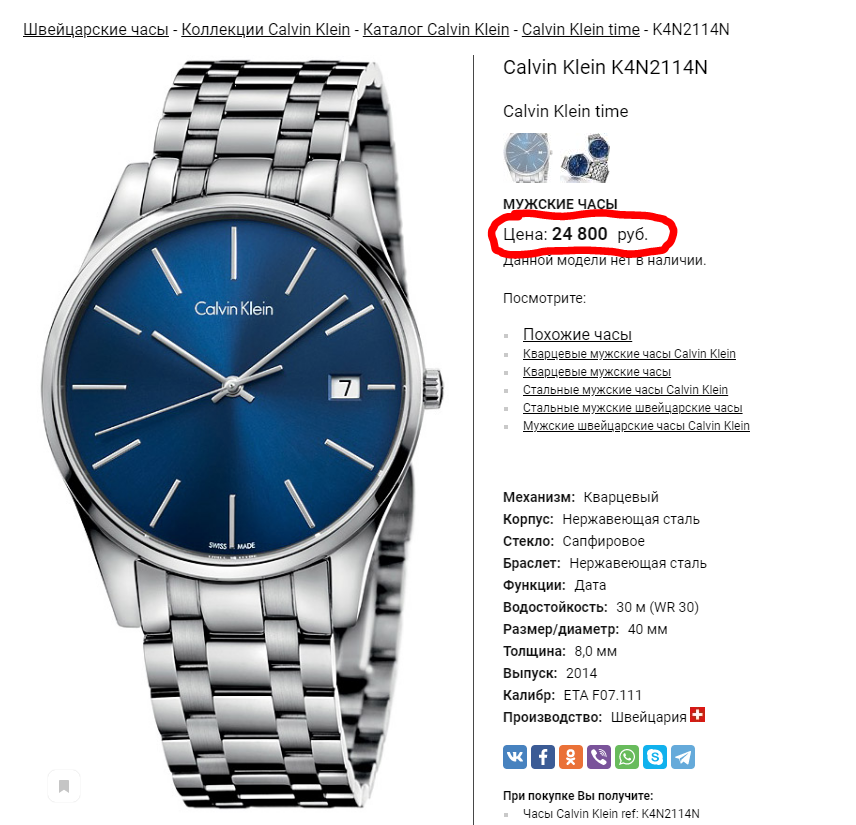Open Коллекции Calvin Klein breadcrumb

coord(265,29)
